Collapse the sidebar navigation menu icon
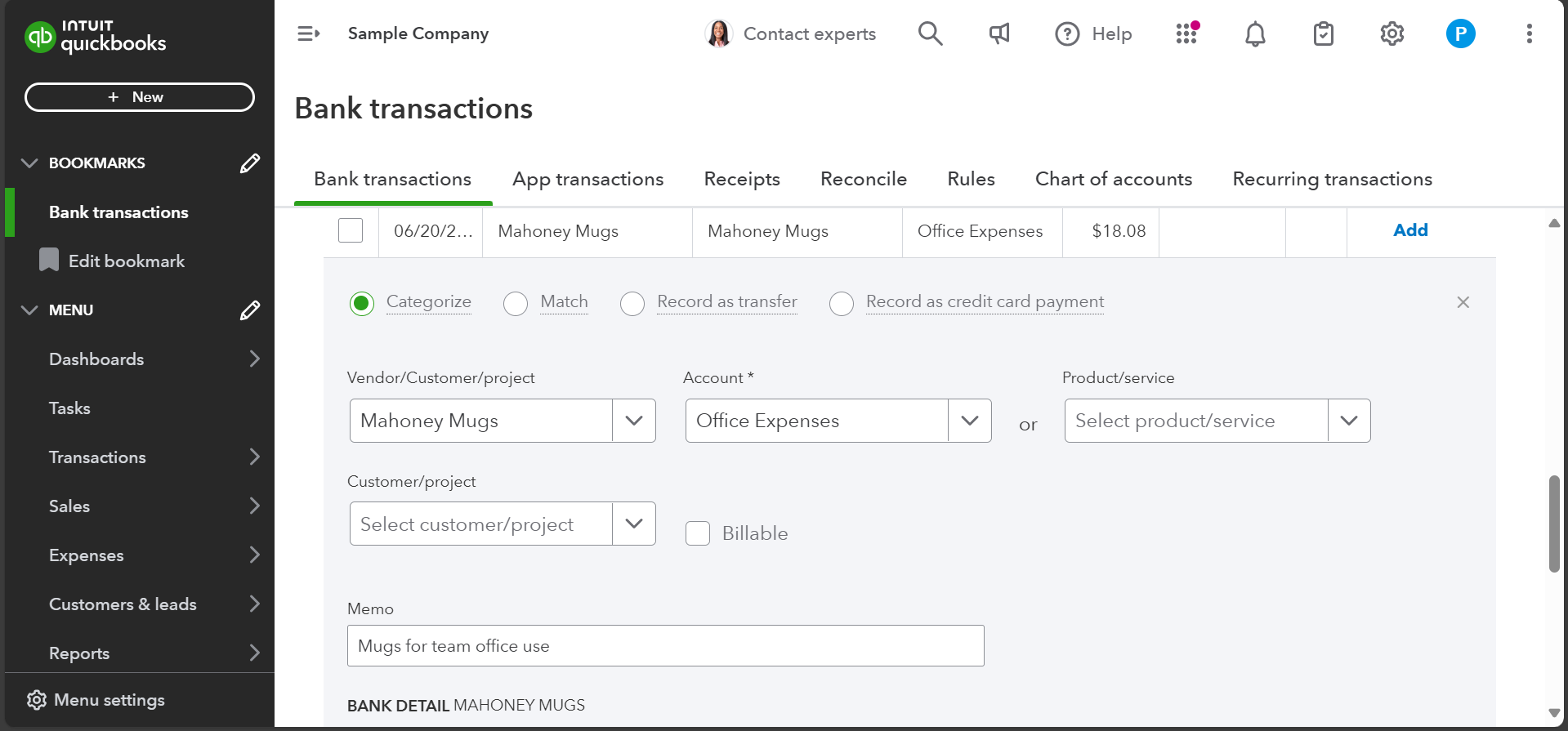Screen dimensions: 1568x731 point(308,33)
